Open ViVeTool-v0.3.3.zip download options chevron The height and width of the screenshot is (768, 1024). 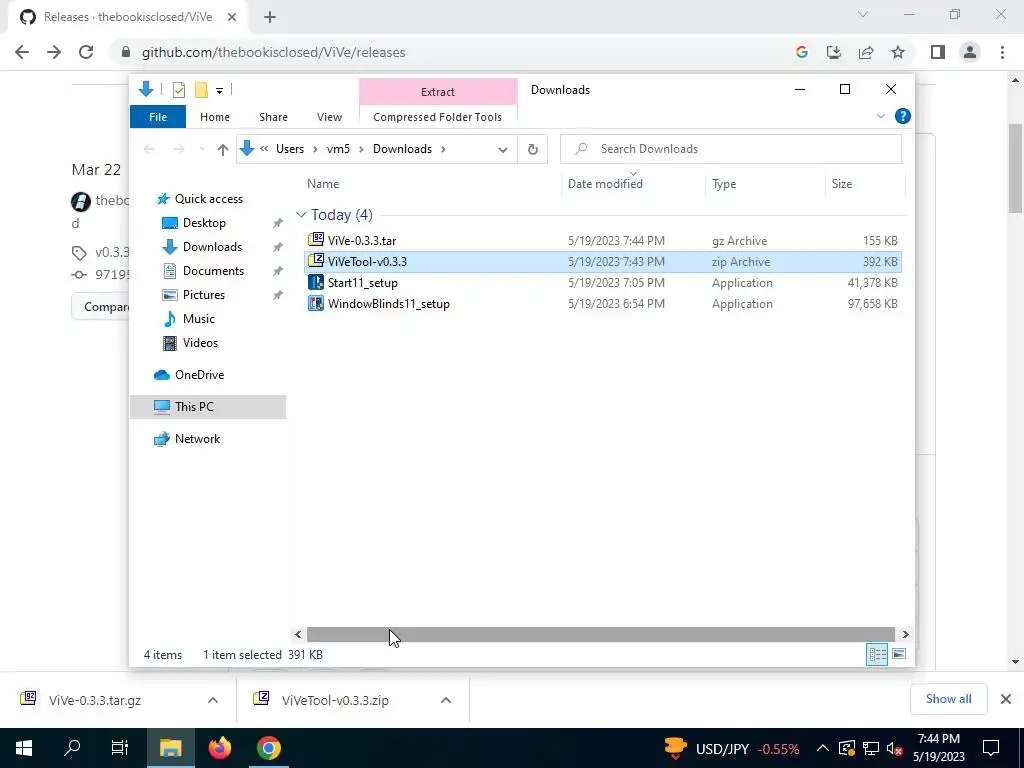point(446,700)
